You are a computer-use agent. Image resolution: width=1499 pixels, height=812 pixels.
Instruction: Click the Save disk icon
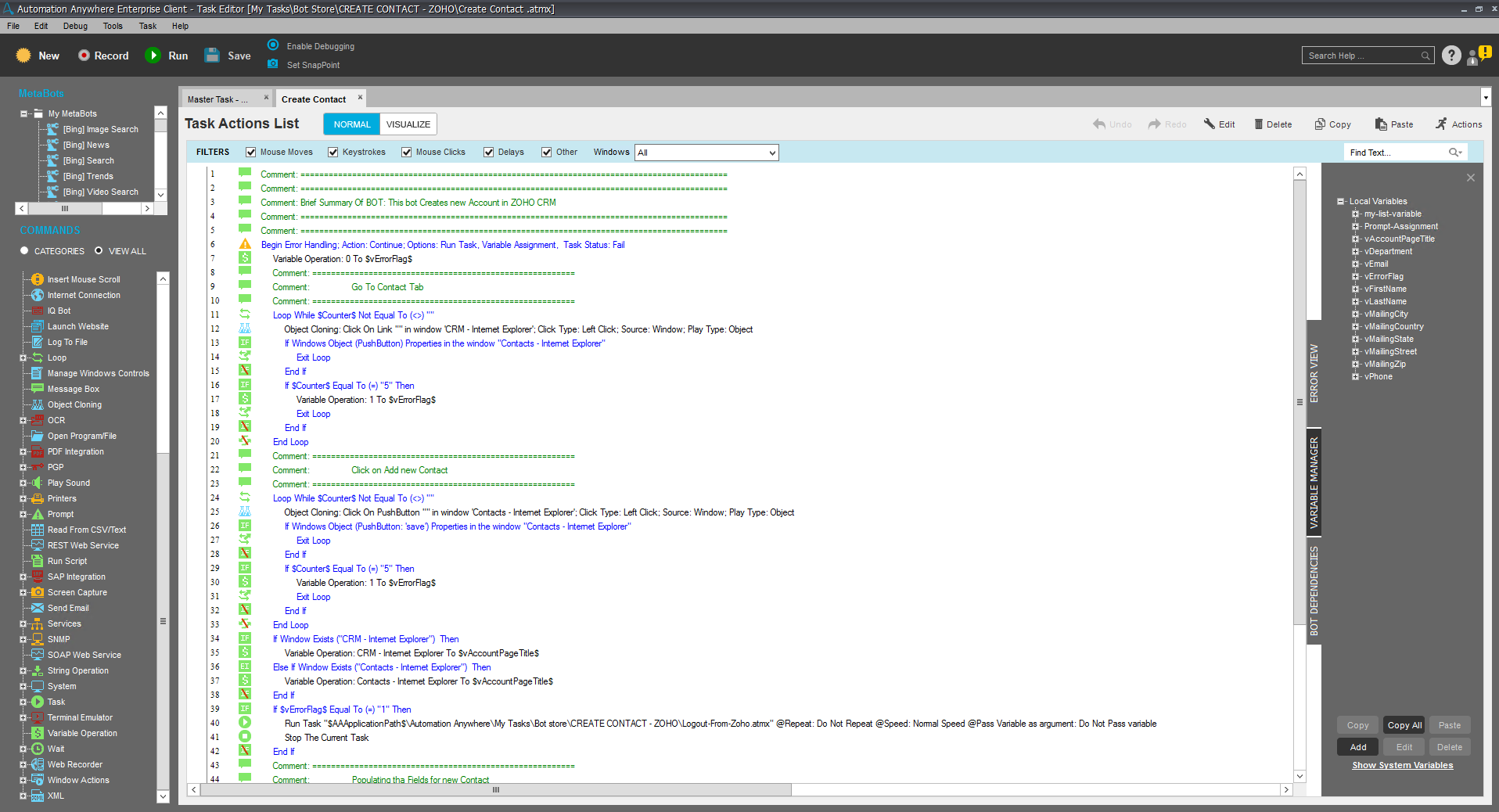point(212,56)
